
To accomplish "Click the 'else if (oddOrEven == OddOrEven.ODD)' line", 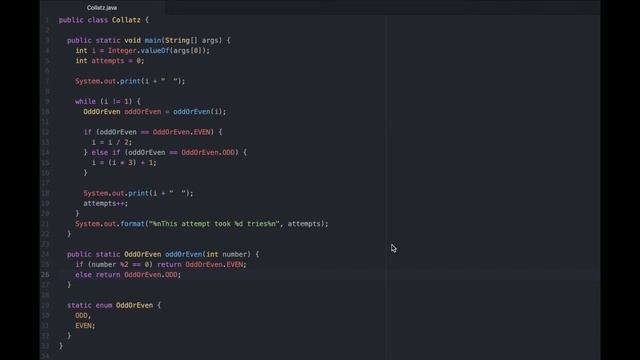I will pyautogui.click(x=165, y=152).
